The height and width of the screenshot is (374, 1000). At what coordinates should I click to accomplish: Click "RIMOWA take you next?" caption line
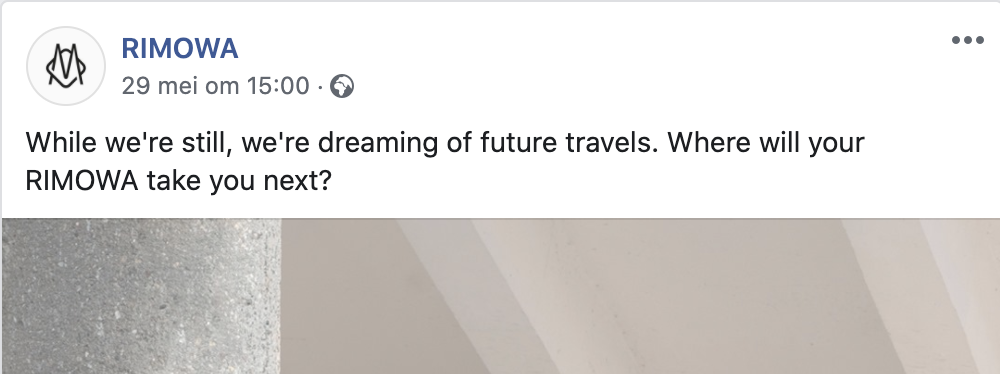[x=179, y=182]
